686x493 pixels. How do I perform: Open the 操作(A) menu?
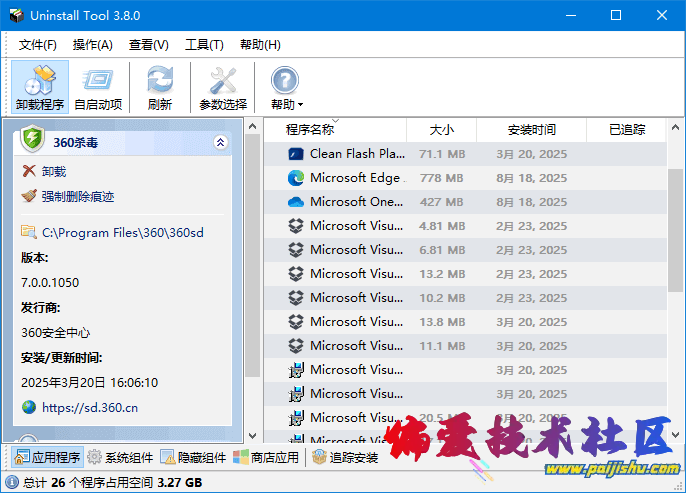click(x=92, y=45)
